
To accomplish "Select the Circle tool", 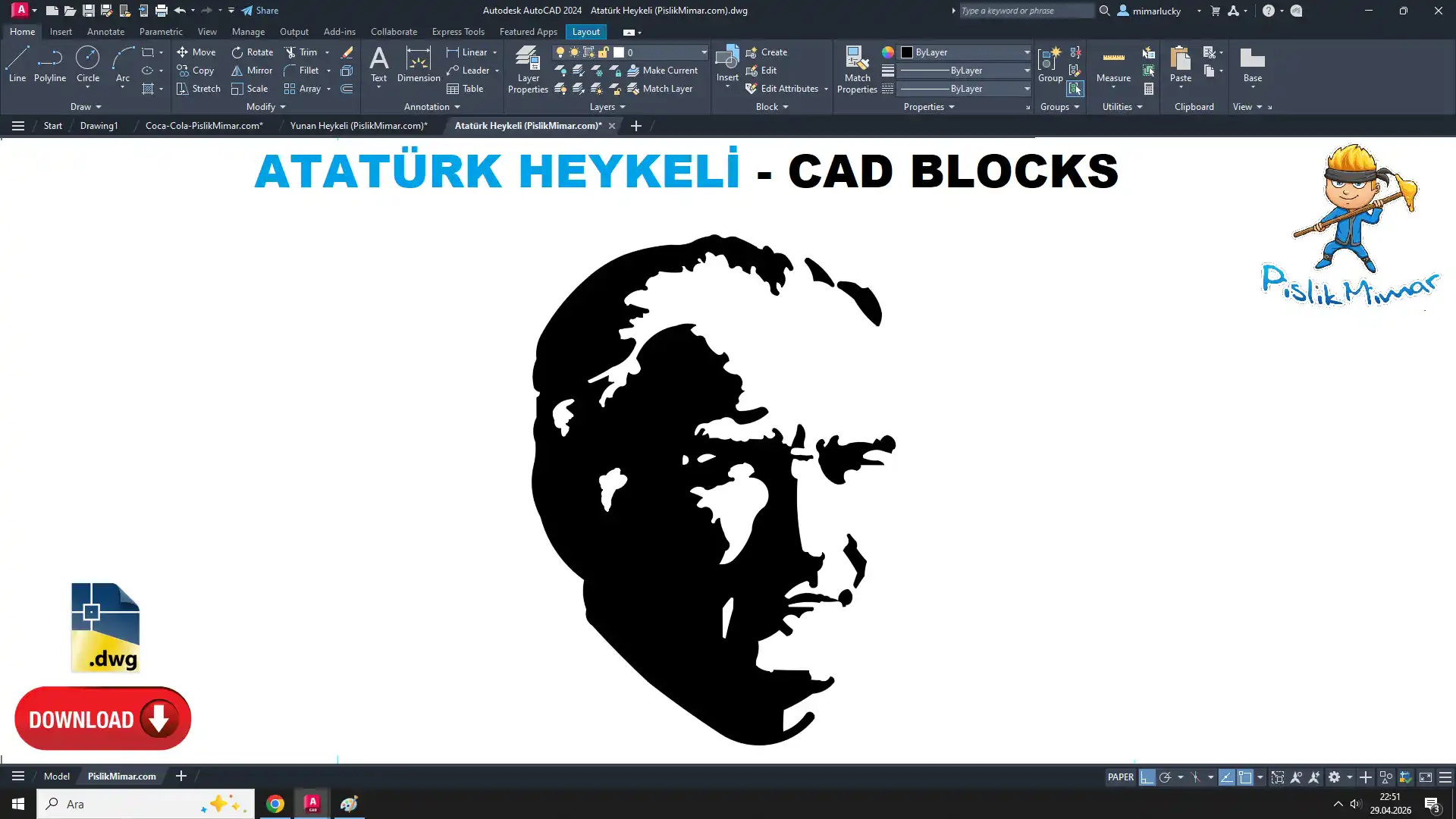I will (x=87, y=64).
